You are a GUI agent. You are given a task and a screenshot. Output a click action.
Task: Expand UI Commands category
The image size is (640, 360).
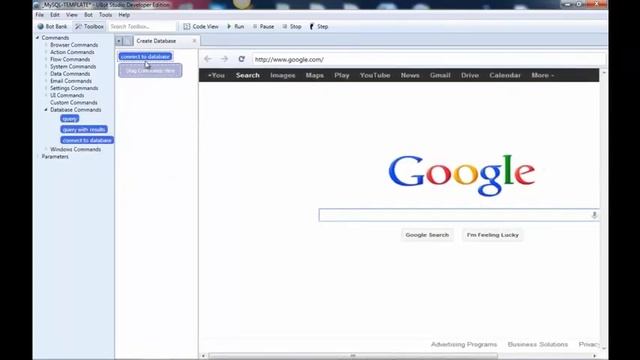point(46,96)
